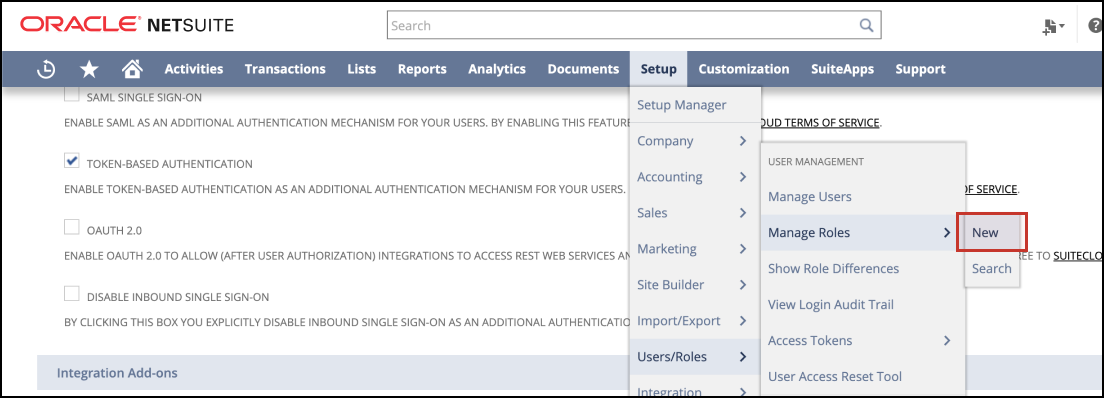
Task: Expand the Manage Roles submenu
Action: 862,232
